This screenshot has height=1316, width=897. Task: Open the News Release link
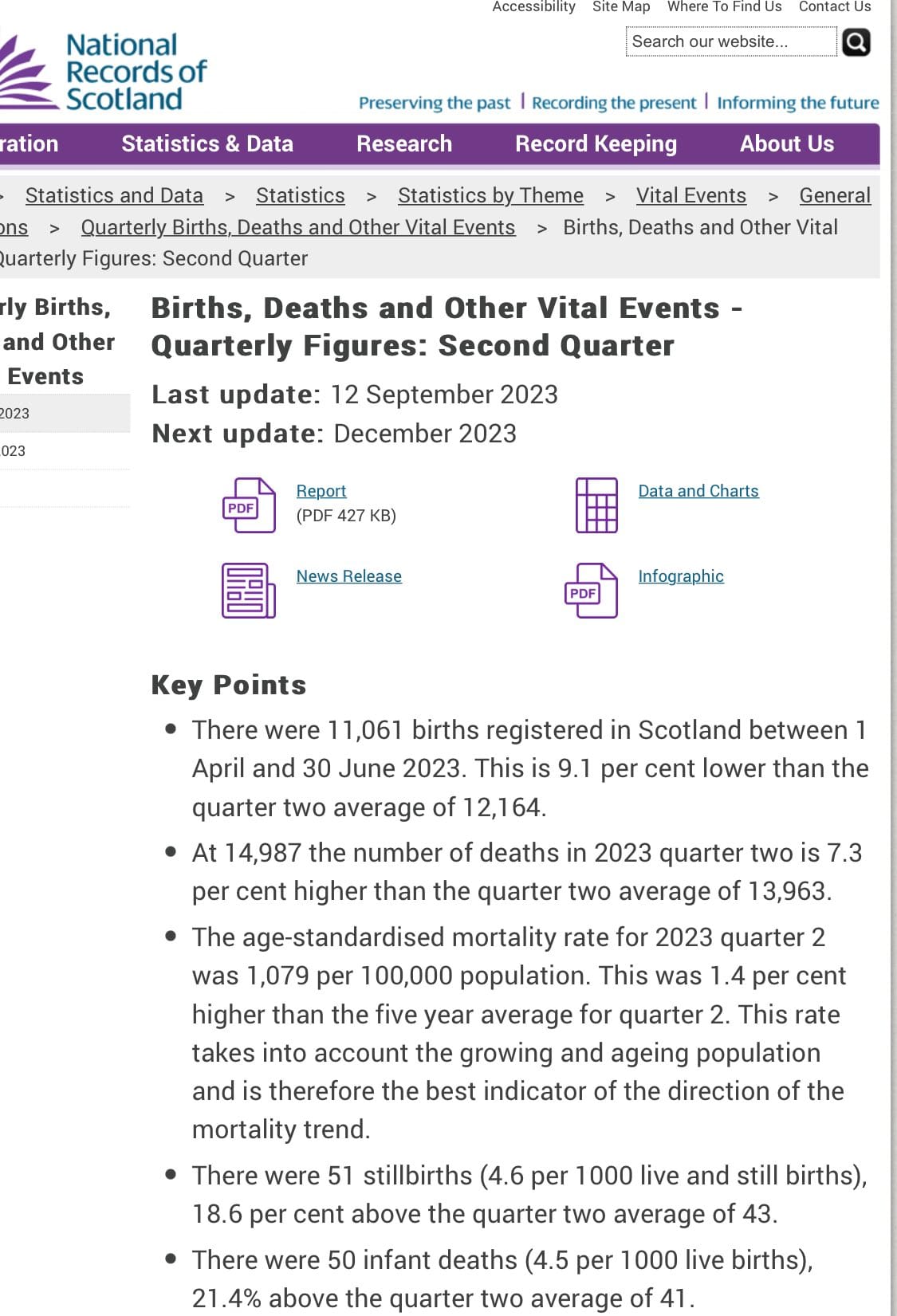click(x=349, y=576)
